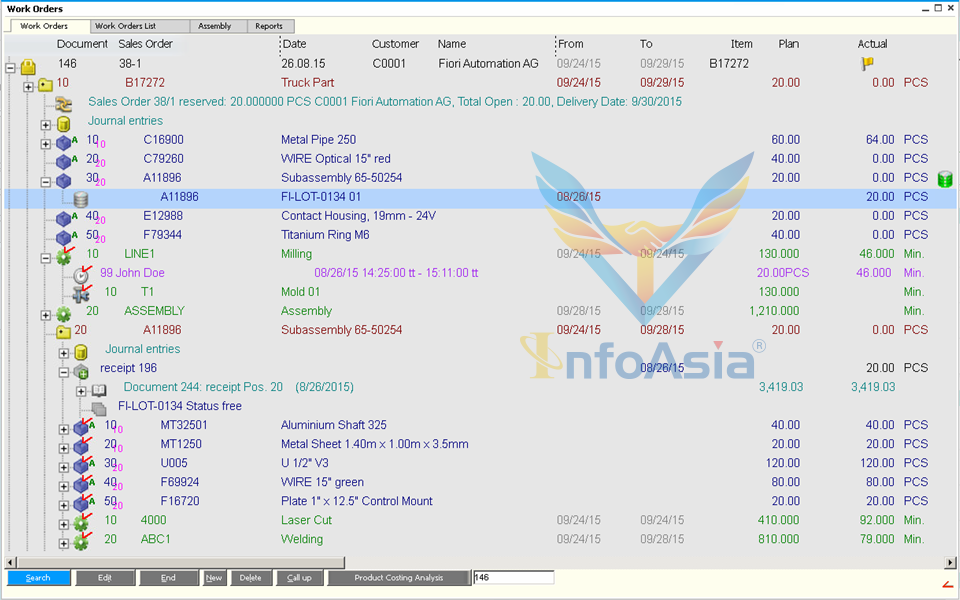Screen dimensions: 960x600
Task: Open the Assembly tab
Action: pyautogui.click(x=219, y=26)
